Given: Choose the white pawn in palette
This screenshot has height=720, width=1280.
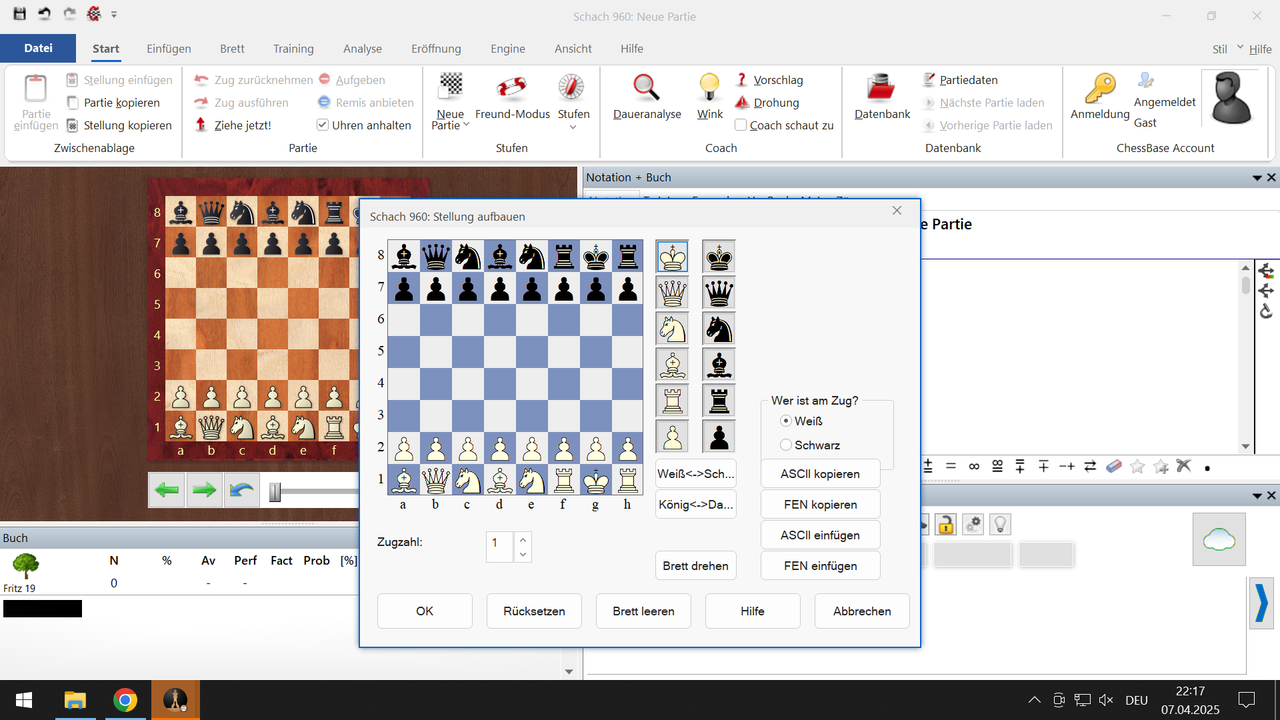Looking at the screenshot, I should click(x=672, y=437).
